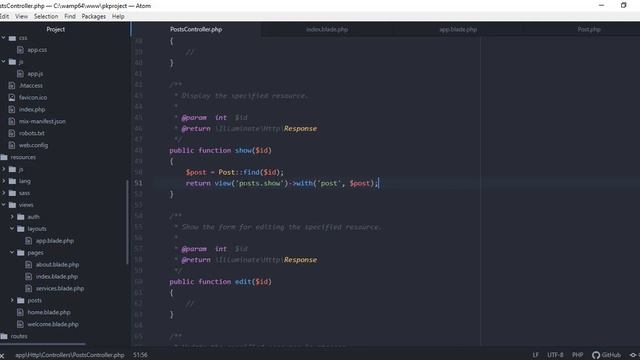The image size is (640, 360).
Task: Switch to app.blade.php tab
Action: coord(458,29)
